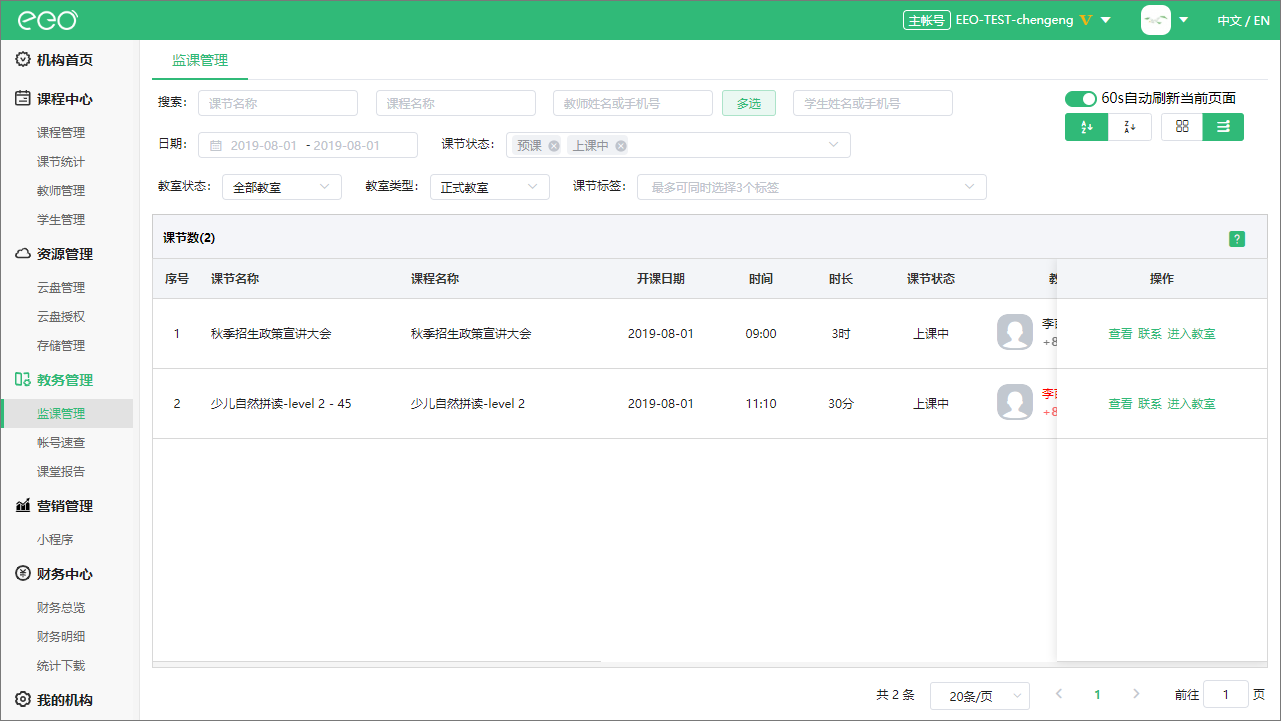Image resolution: width=1281 pixels, height=721 pixels.
Task: Click the 少儿自然拼读-level 2 - 45 lesson name
Action: tap(281, 404)
